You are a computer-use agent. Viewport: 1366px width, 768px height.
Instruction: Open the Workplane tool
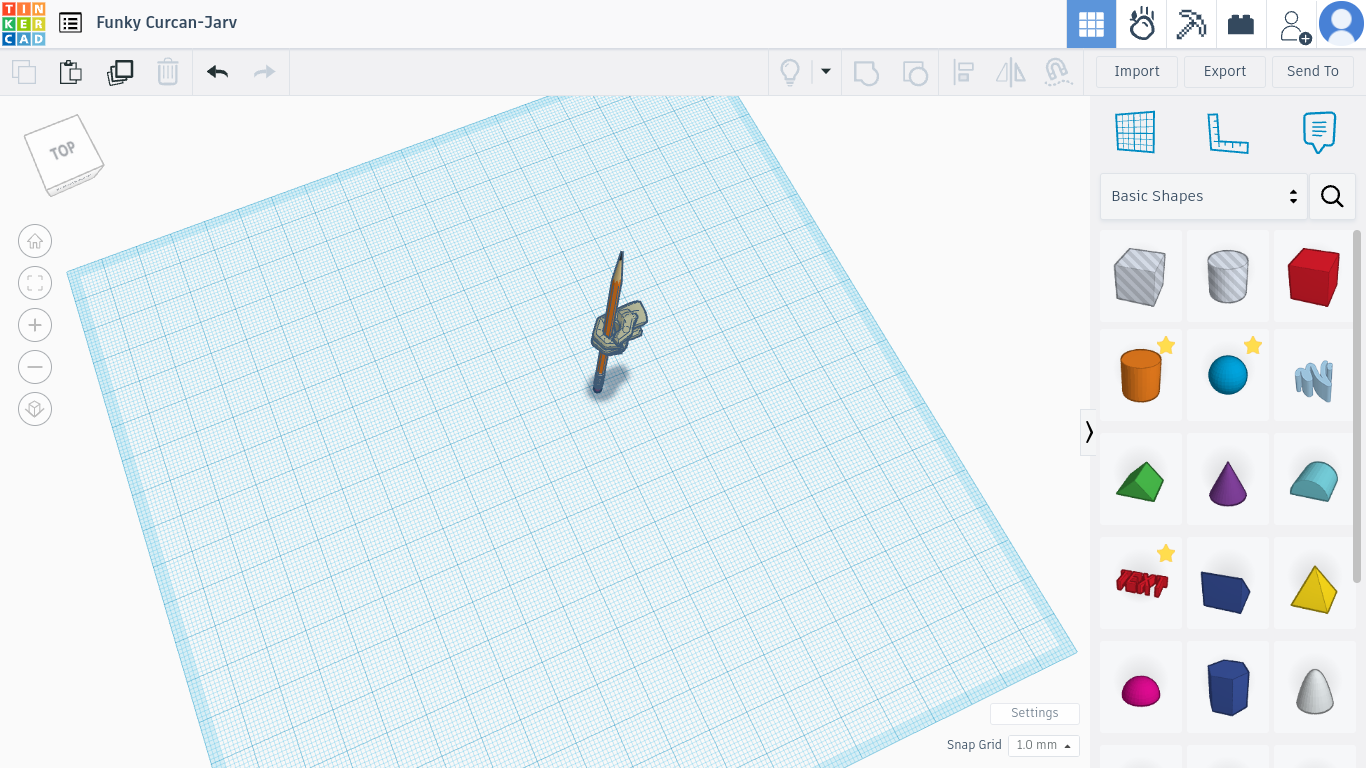(x=1135, y=132)
